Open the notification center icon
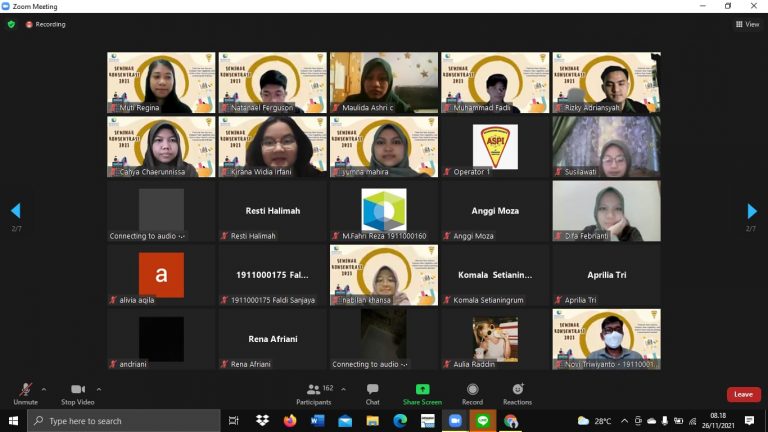768x432 pixels. (749, 421)
